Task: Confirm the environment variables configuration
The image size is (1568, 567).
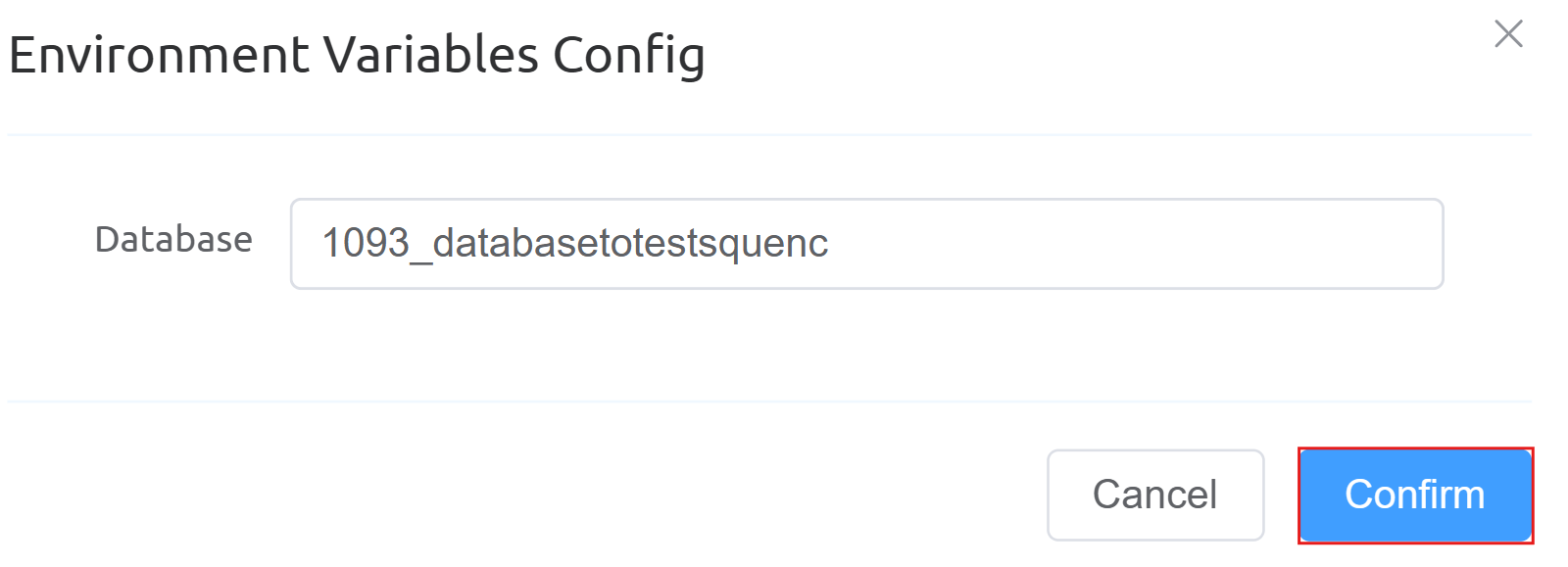Action: 1414,495
